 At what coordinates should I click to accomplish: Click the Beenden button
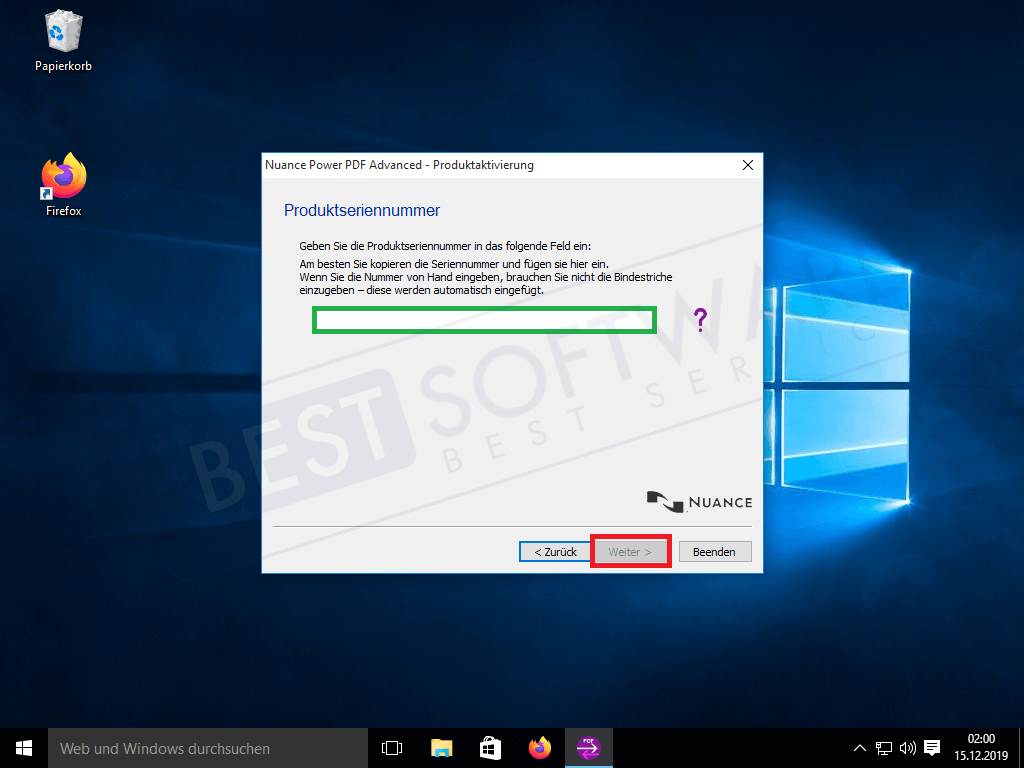click(x=715, y=552)
